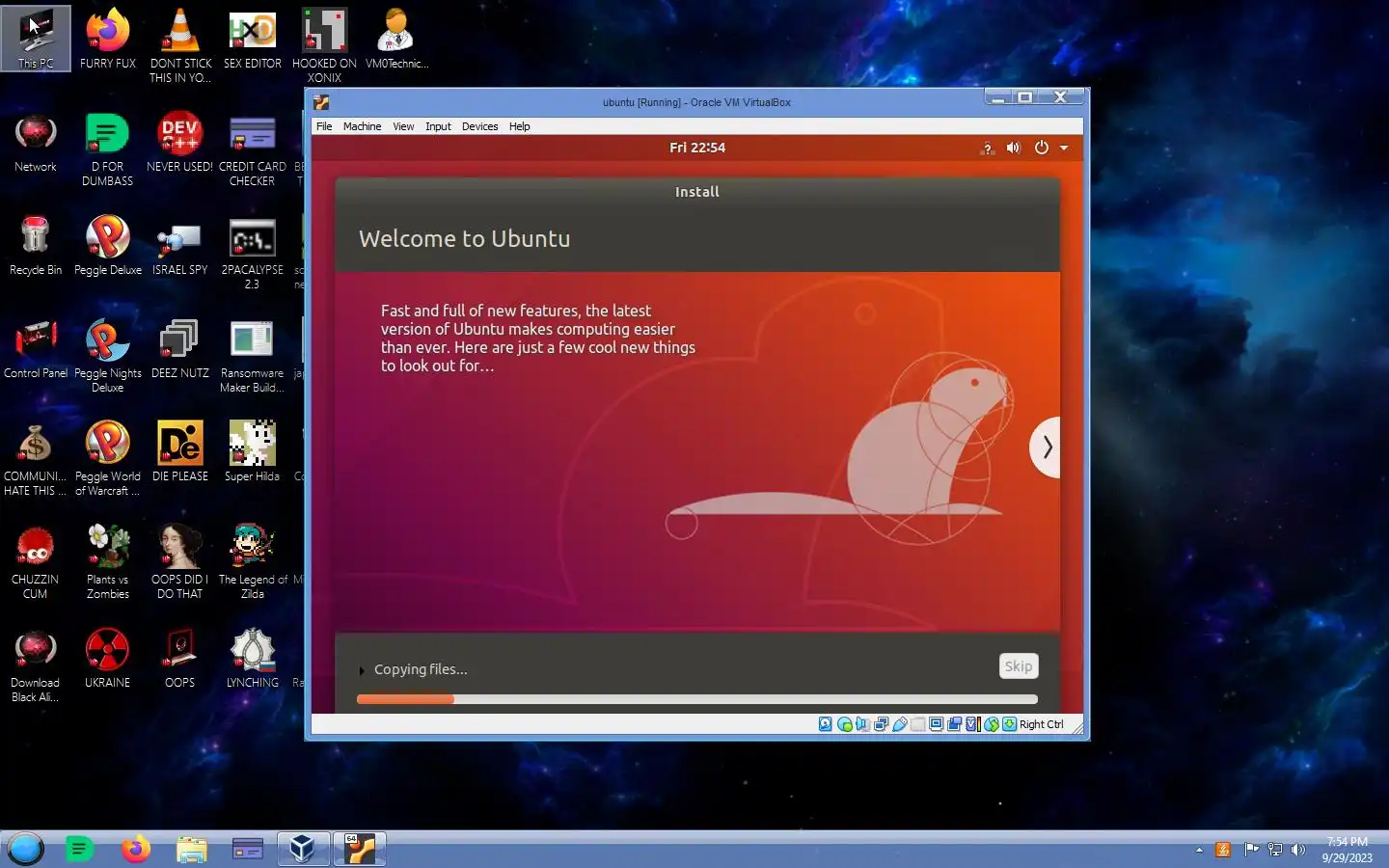Select the FURRY FUX Firefox desktop shortcut

click(108, 39)
